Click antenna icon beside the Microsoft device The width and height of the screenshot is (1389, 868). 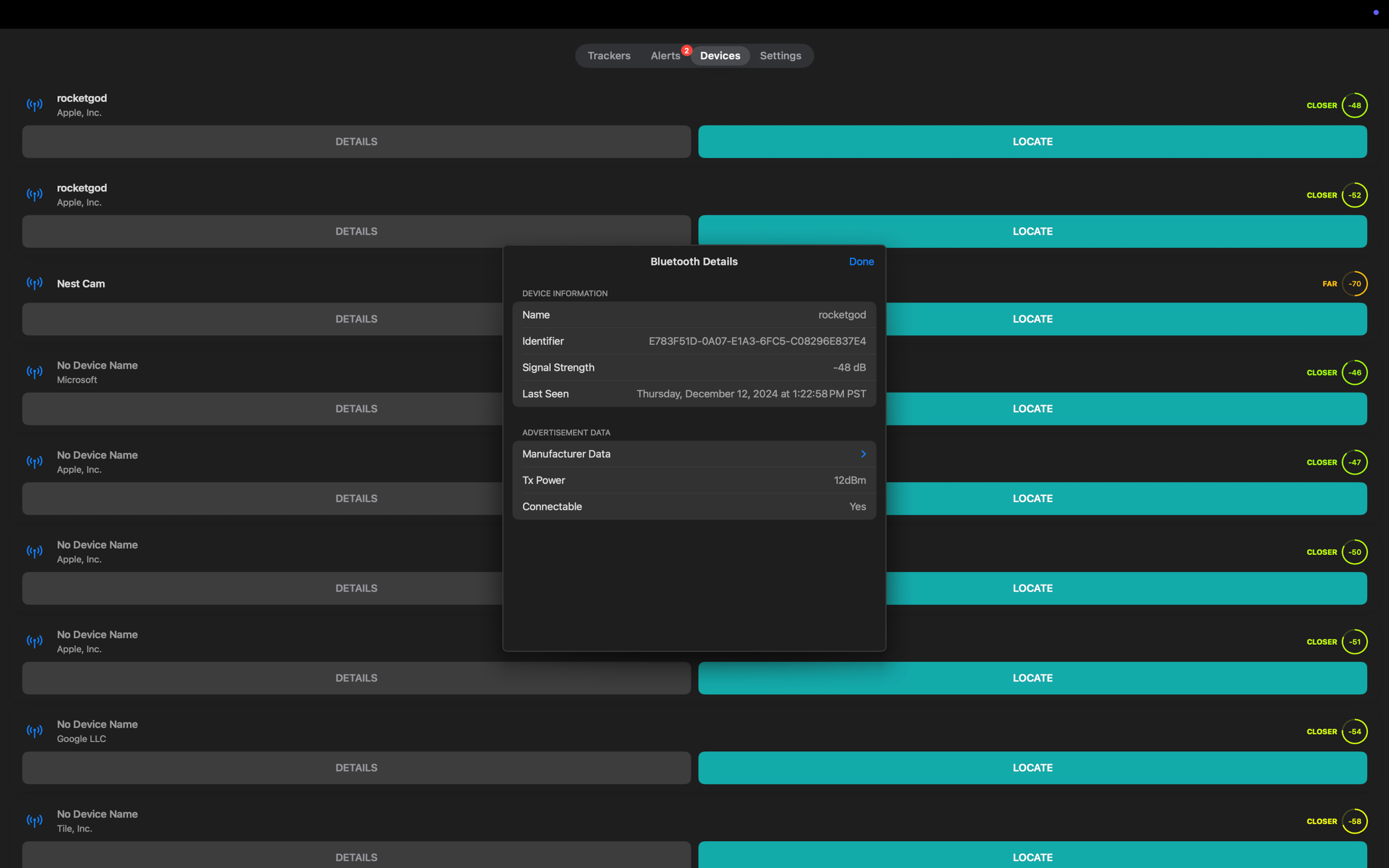34,372
